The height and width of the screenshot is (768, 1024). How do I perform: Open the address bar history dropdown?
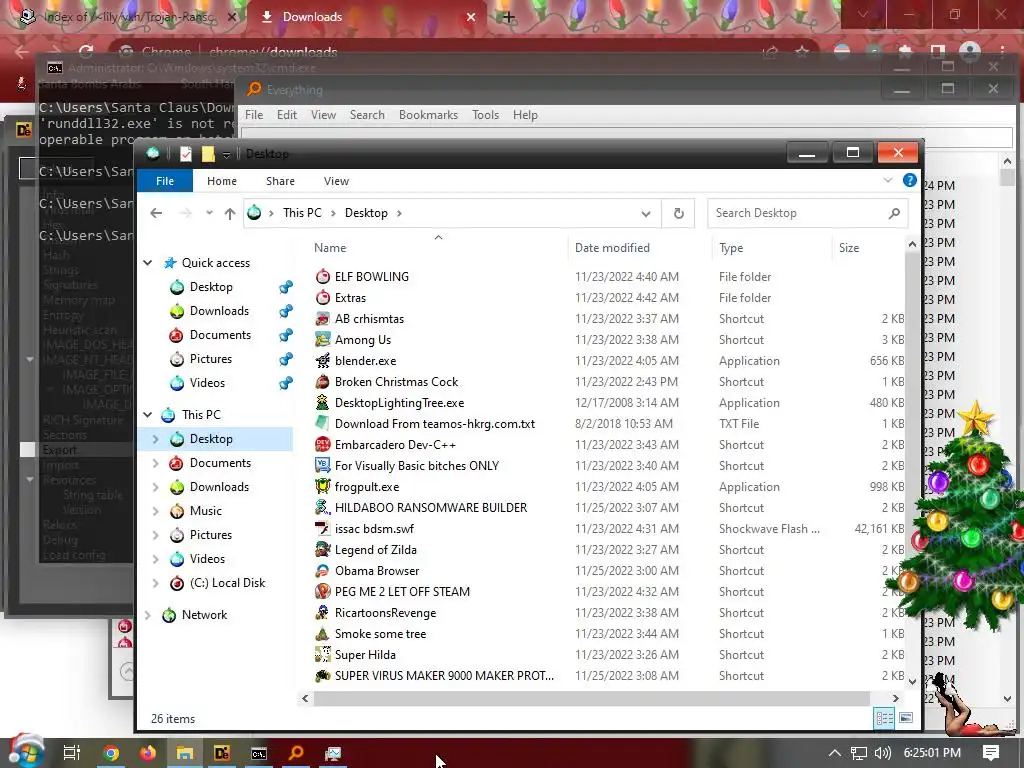(645, 214)
